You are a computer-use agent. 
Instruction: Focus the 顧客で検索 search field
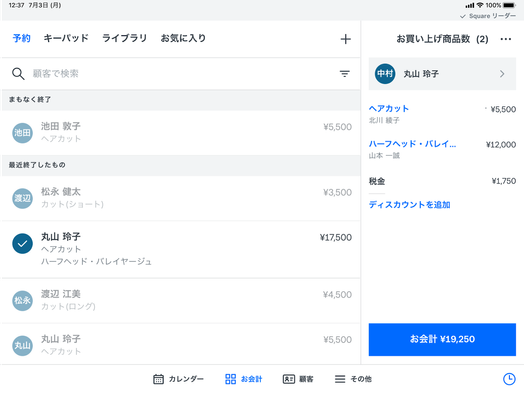[180, 74]
